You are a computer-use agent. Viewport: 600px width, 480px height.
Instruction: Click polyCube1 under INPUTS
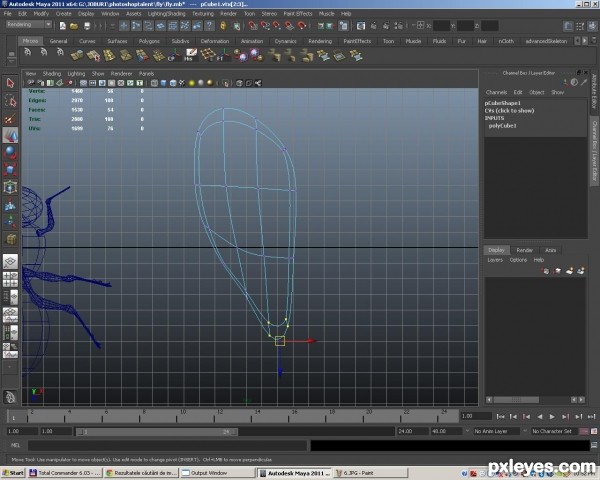pyautogui.click(x=502, y=126)
